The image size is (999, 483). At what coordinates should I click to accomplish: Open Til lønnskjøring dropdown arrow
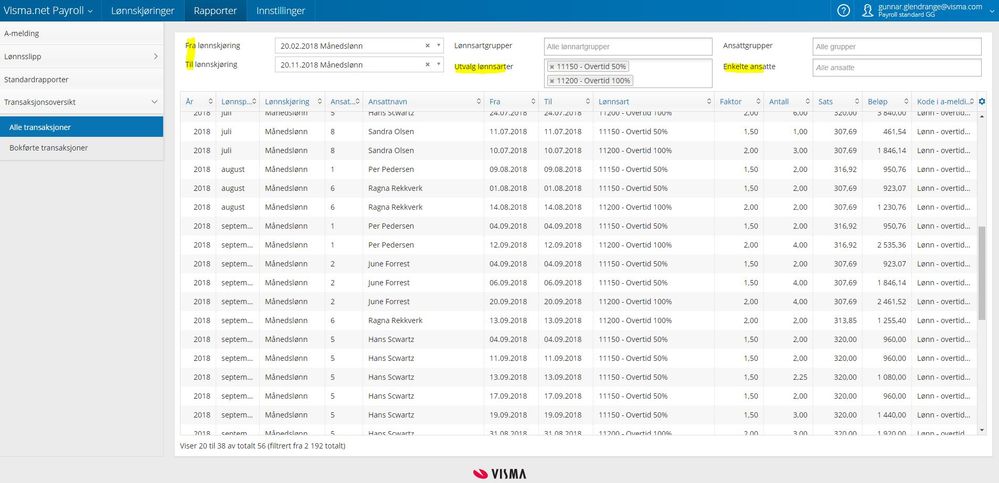(438, 64)
